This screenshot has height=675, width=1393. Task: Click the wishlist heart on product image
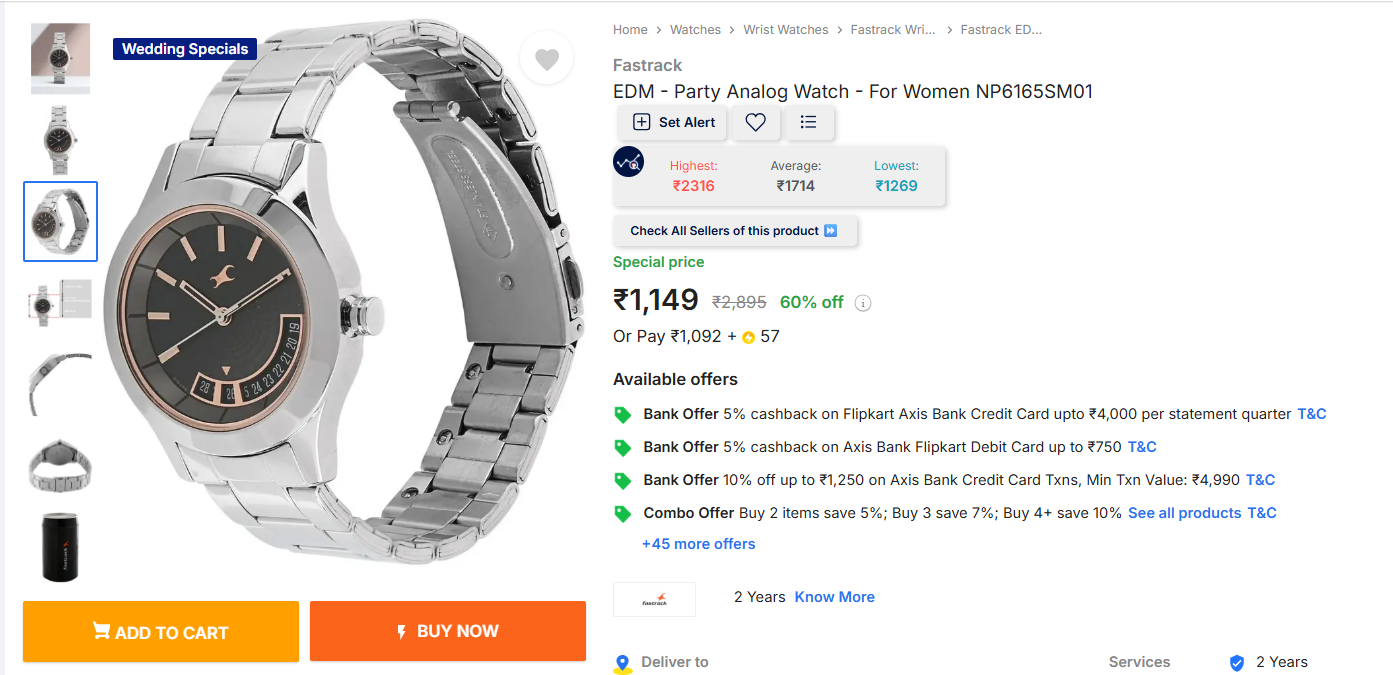pos(546,59)
